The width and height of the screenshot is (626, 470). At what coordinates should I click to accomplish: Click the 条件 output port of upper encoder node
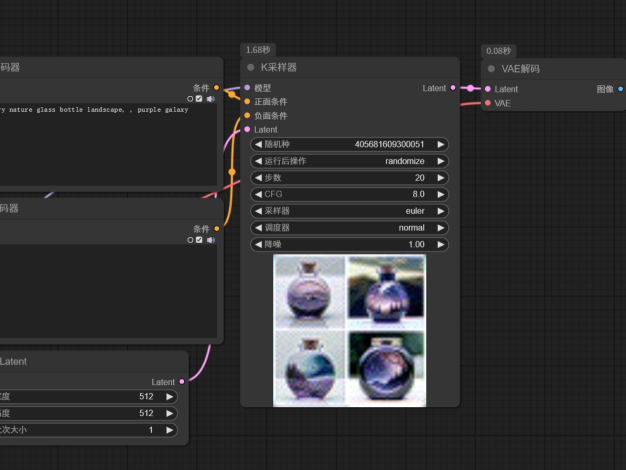216,87
